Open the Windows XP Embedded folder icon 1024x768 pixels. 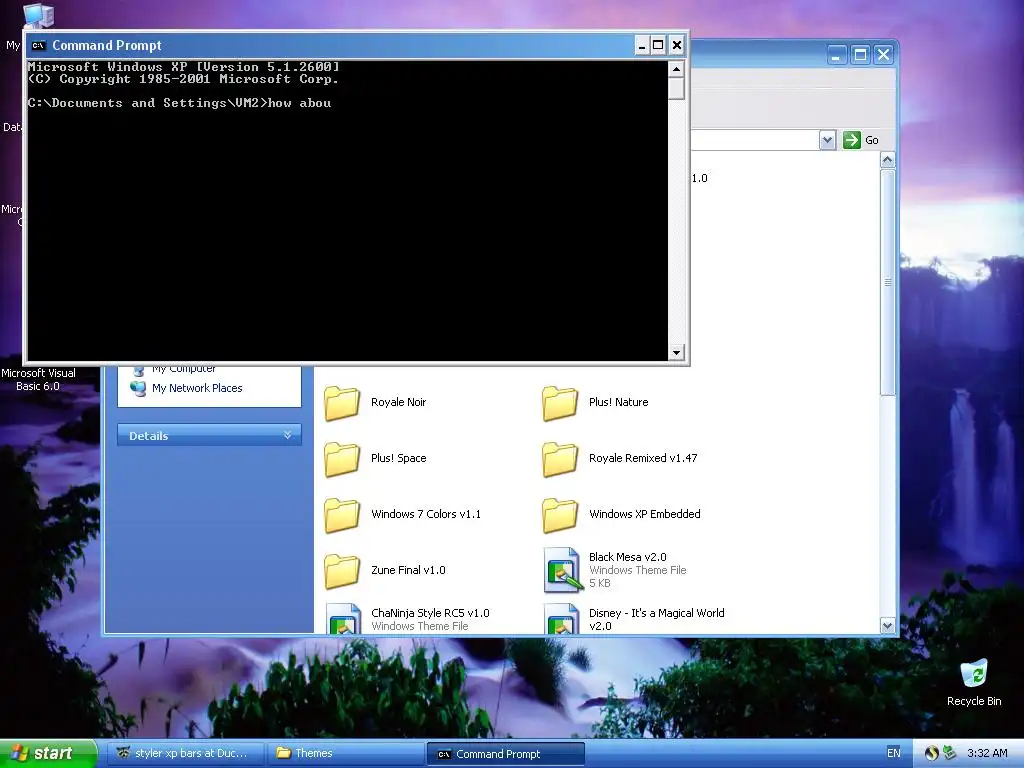pyautogui.click(x=560, y=515)
